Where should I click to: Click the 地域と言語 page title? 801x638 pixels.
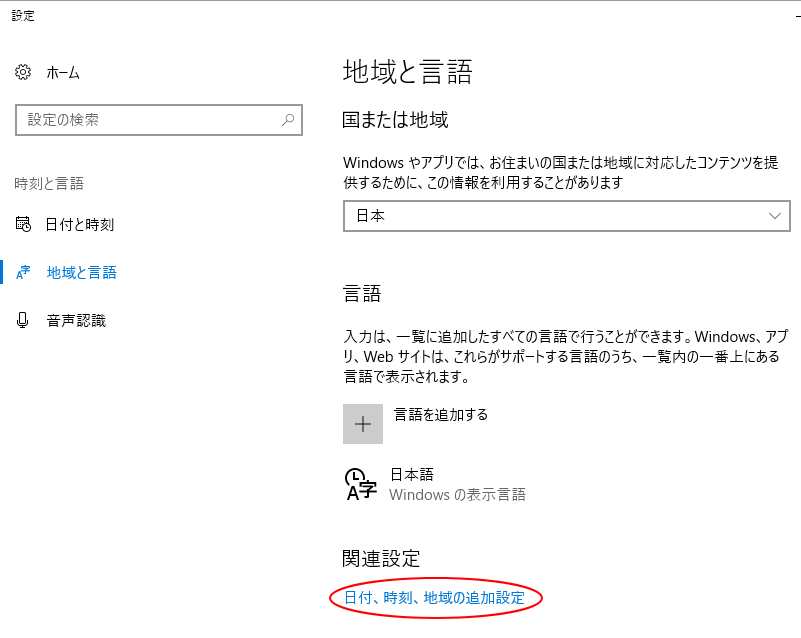click(407, 72)
